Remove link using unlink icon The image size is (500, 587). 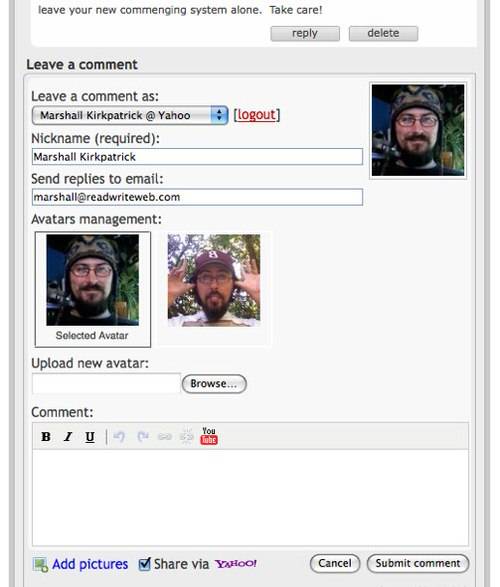(186, 437)
